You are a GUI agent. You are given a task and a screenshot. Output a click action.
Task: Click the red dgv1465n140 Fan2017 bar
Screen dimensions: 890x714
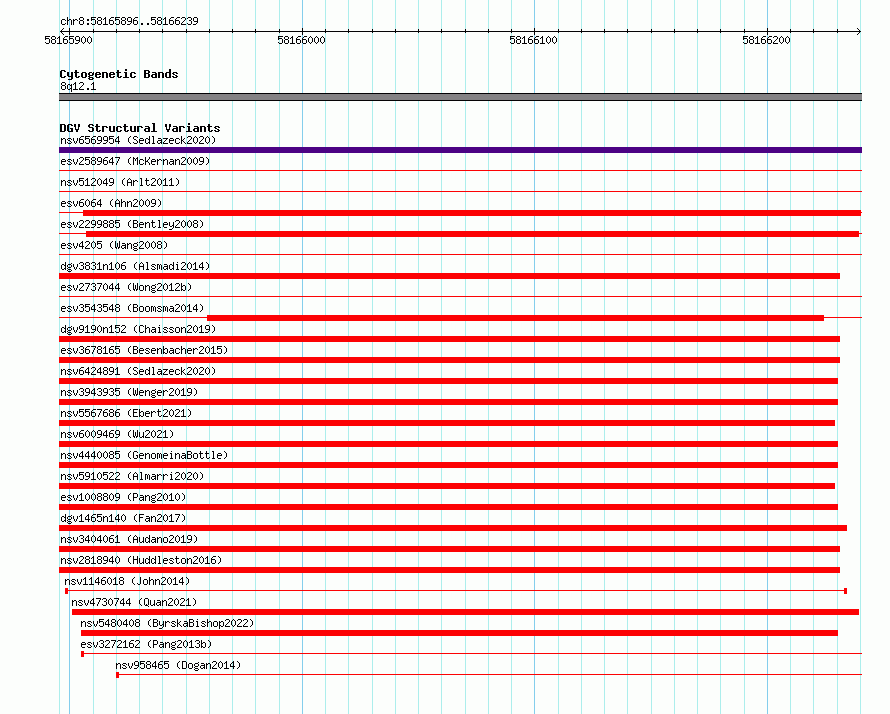[453, 528]
